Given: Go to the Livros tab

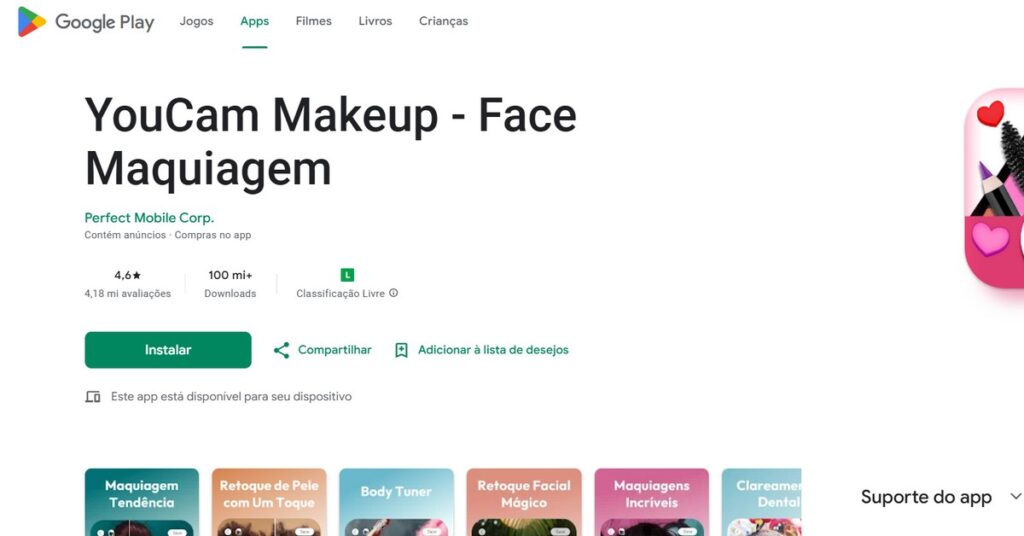Looking at the screenshot, I should pyautogui.click(x=376, y=21).
